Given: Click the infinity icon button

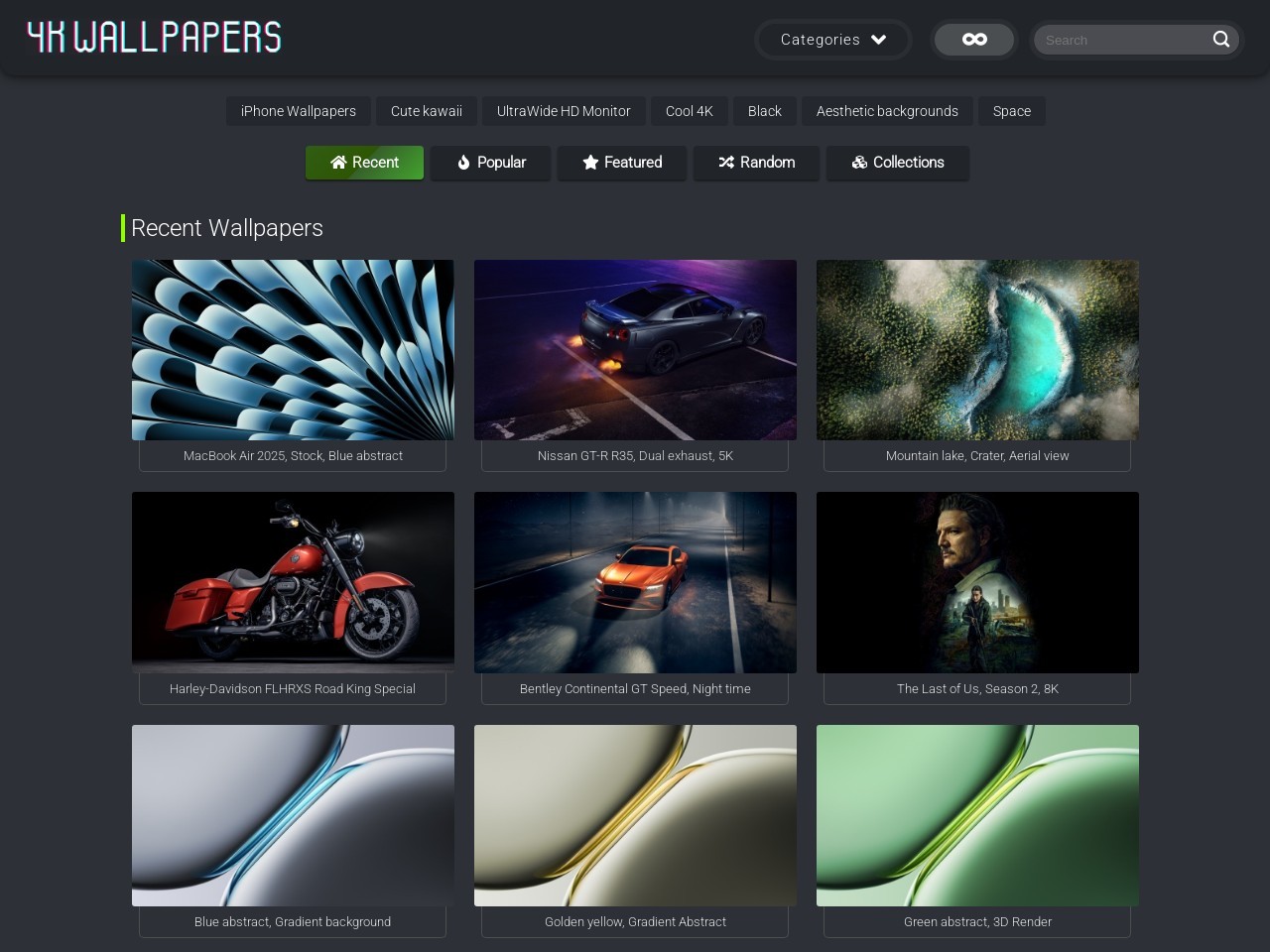Looking at the screenshot, I should pos(974,40).
